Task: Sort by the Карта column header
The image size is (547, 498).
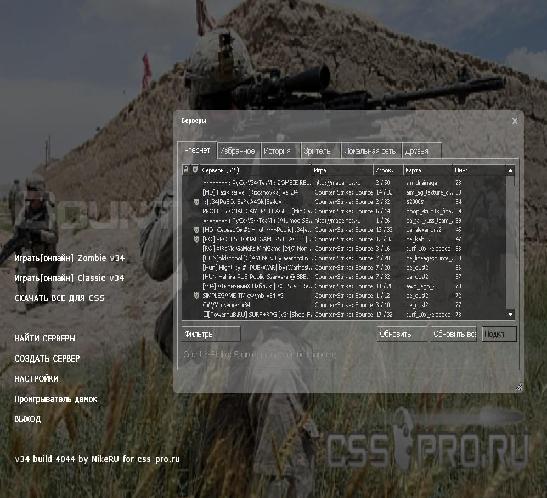Action: point(428,170)
